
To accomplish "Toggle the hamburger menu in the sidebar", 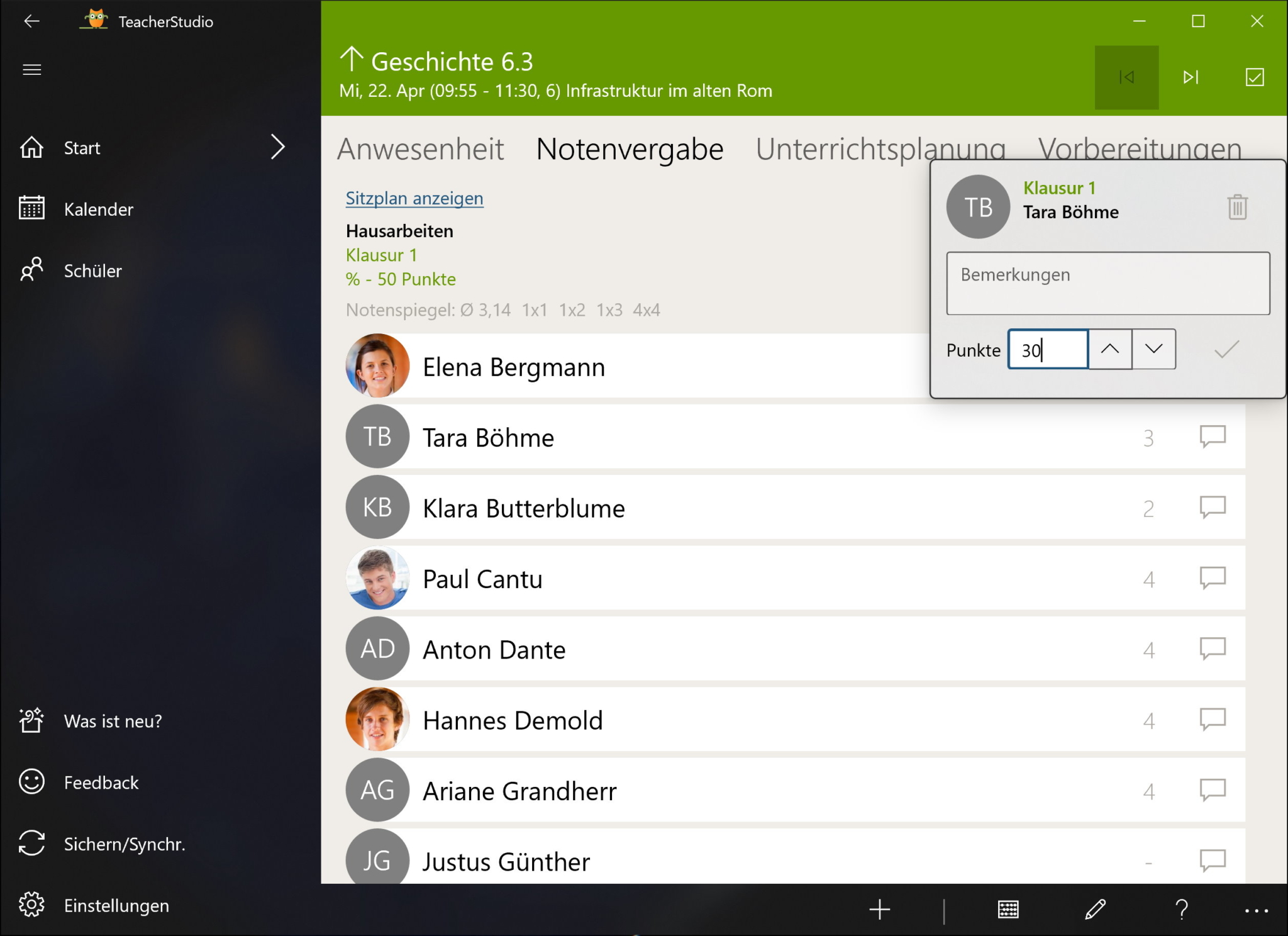I will tap(31, 69).
